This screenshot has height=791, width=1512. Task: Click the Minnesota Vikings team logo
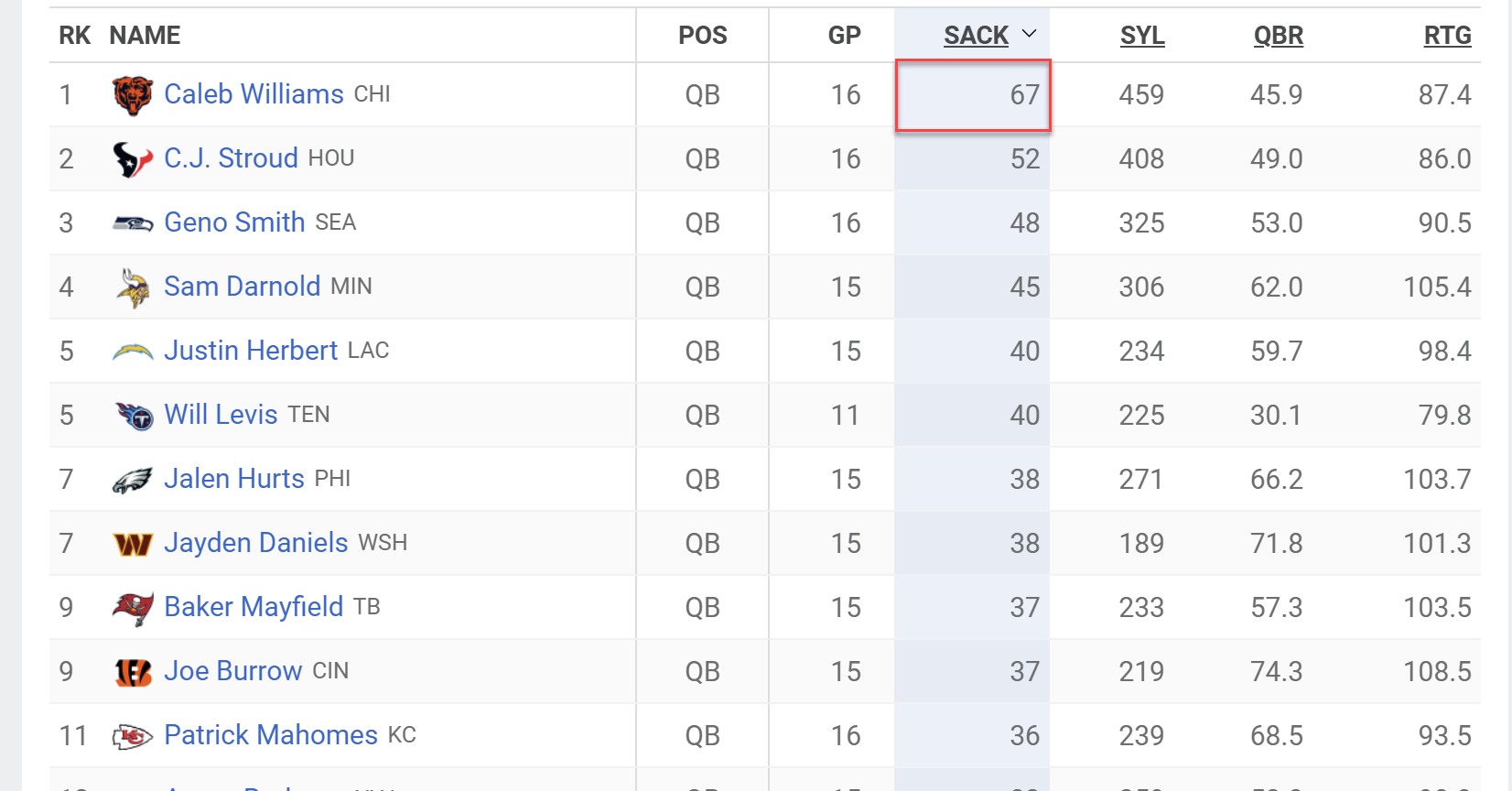pos(133,287)
